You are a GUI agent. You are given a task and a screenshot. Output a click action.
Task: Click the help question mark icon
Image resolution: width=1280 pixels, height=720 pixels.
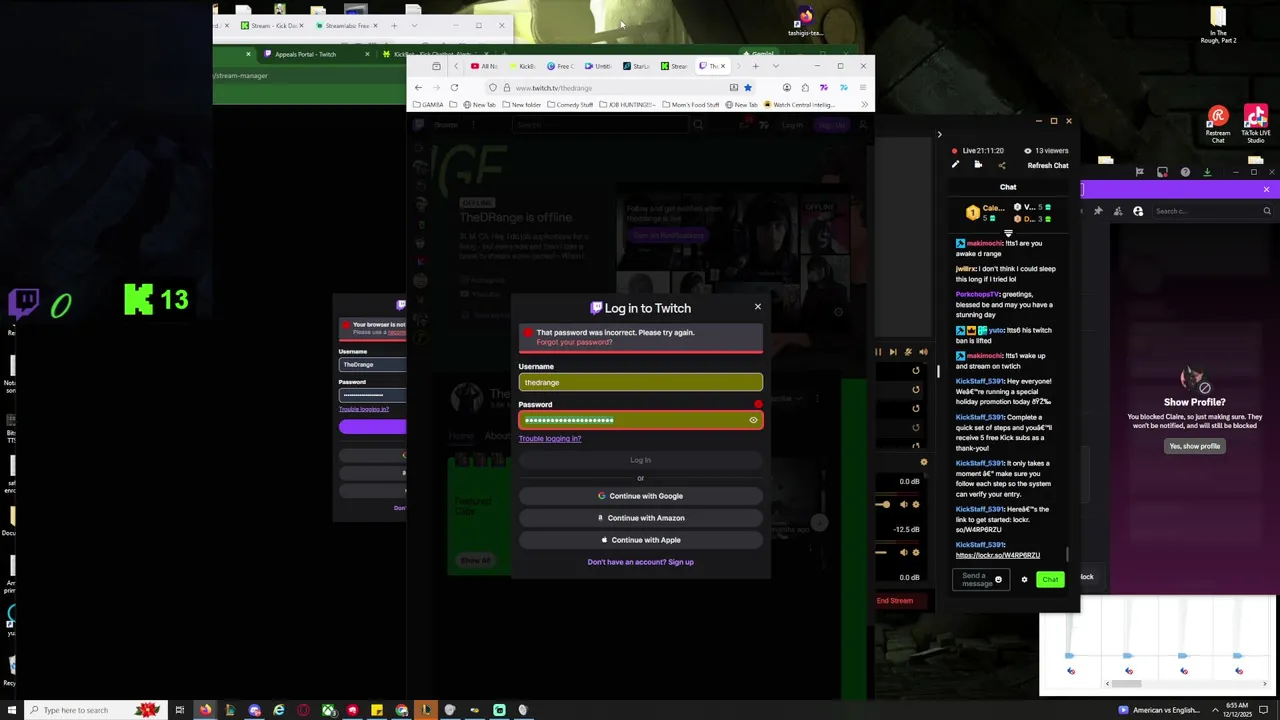(x=1185, y=172)
